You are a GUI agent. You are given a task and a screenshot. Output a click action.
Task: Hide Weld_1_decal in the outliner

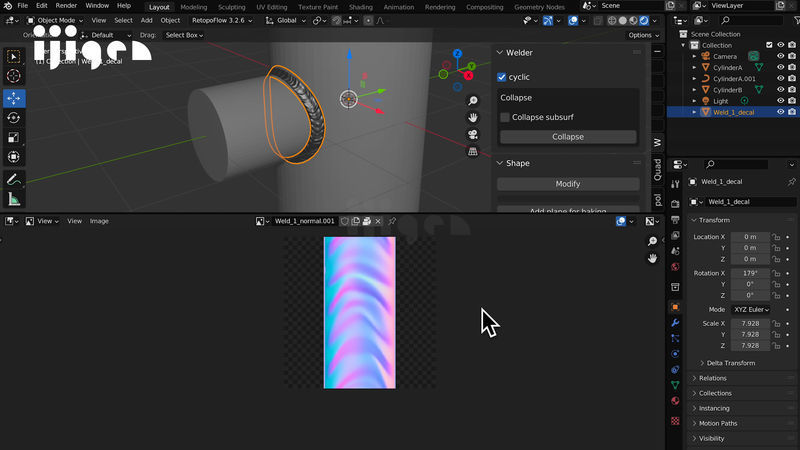(781, 112)
